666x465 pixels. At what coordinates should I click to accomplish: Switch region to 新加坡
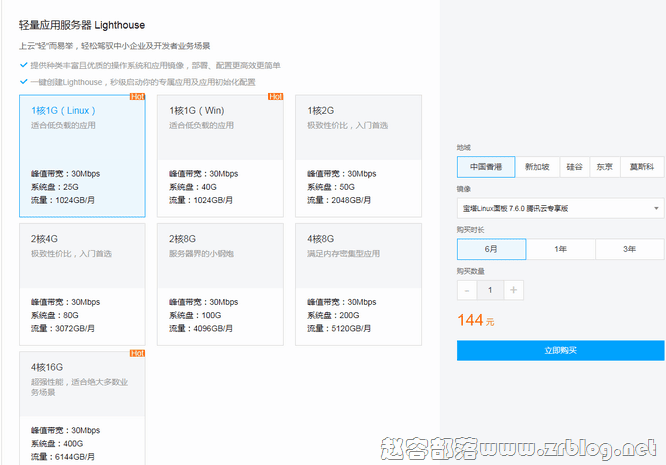537,167
